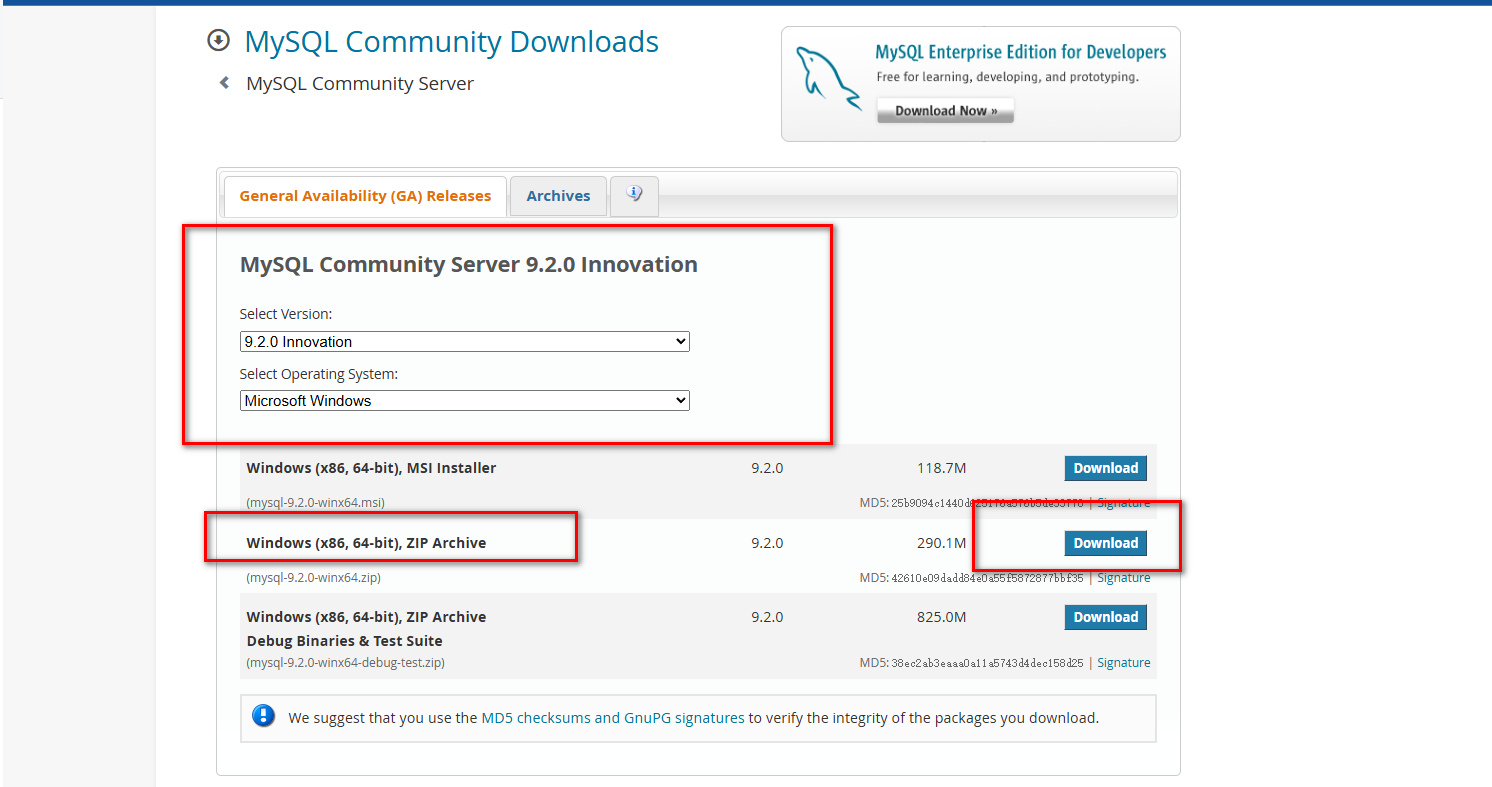1492x787 pixels.
Task: Open the Select Operating System dropdown
Action: [465, 401]
